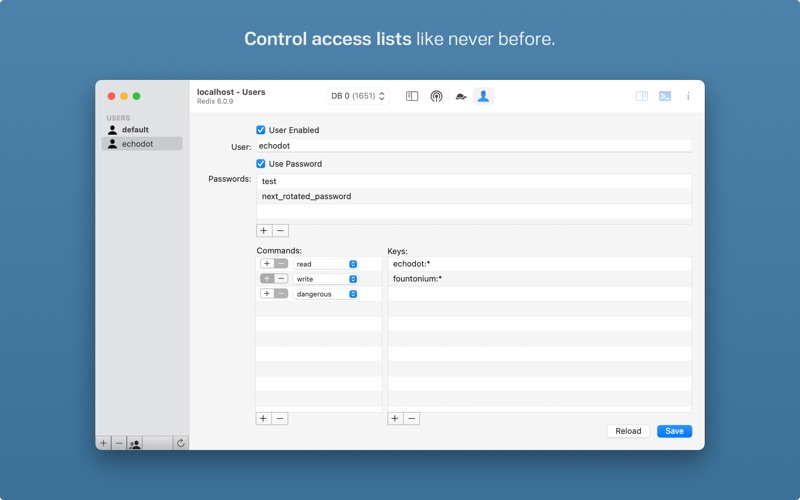800x500 pixels.
Task: Uncheck the User Enabled checkbox
Action: pyautogui.click(x=261, y=130)
